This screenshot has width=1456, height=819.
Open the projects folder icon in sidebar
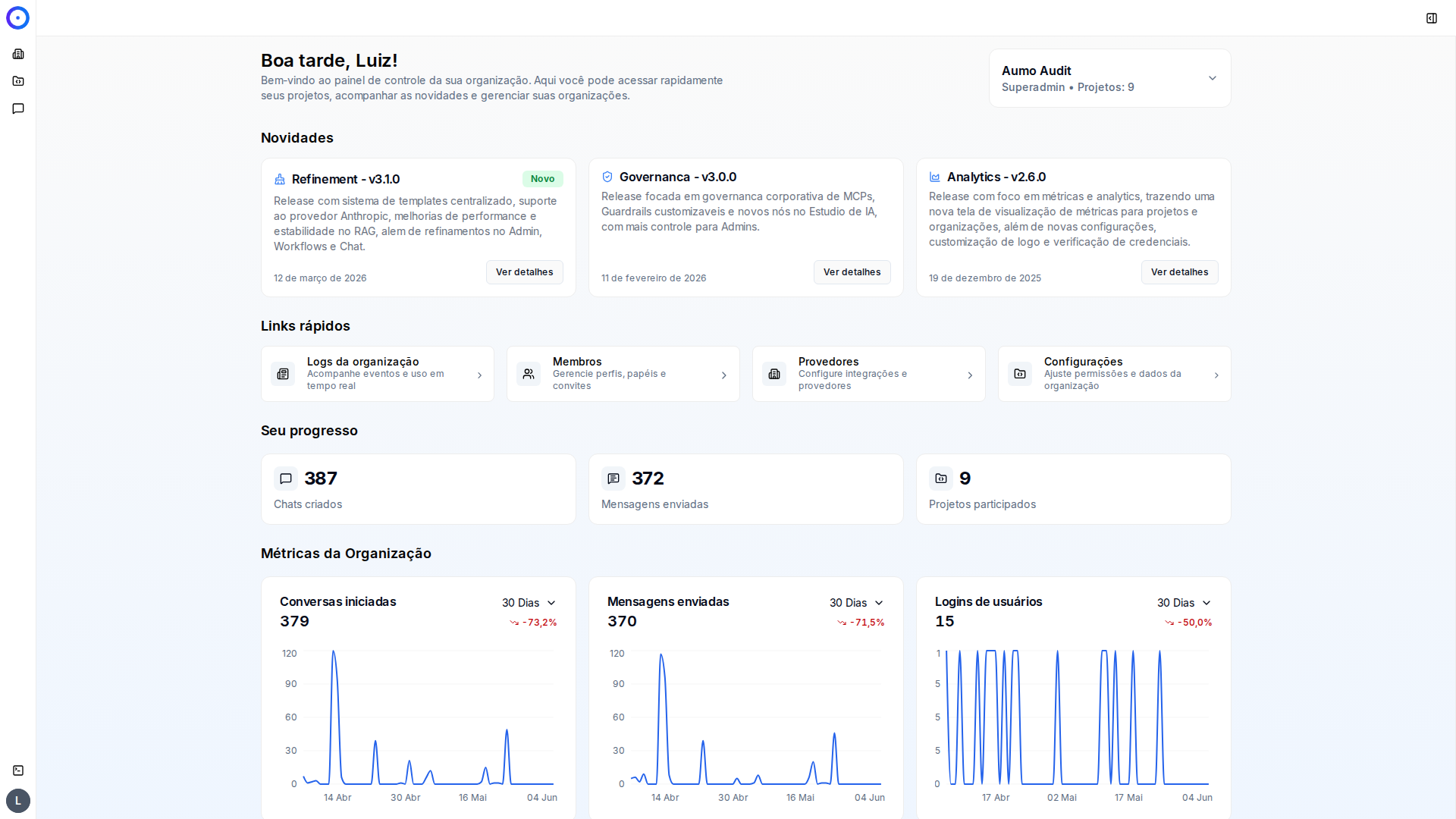point(18,81)
